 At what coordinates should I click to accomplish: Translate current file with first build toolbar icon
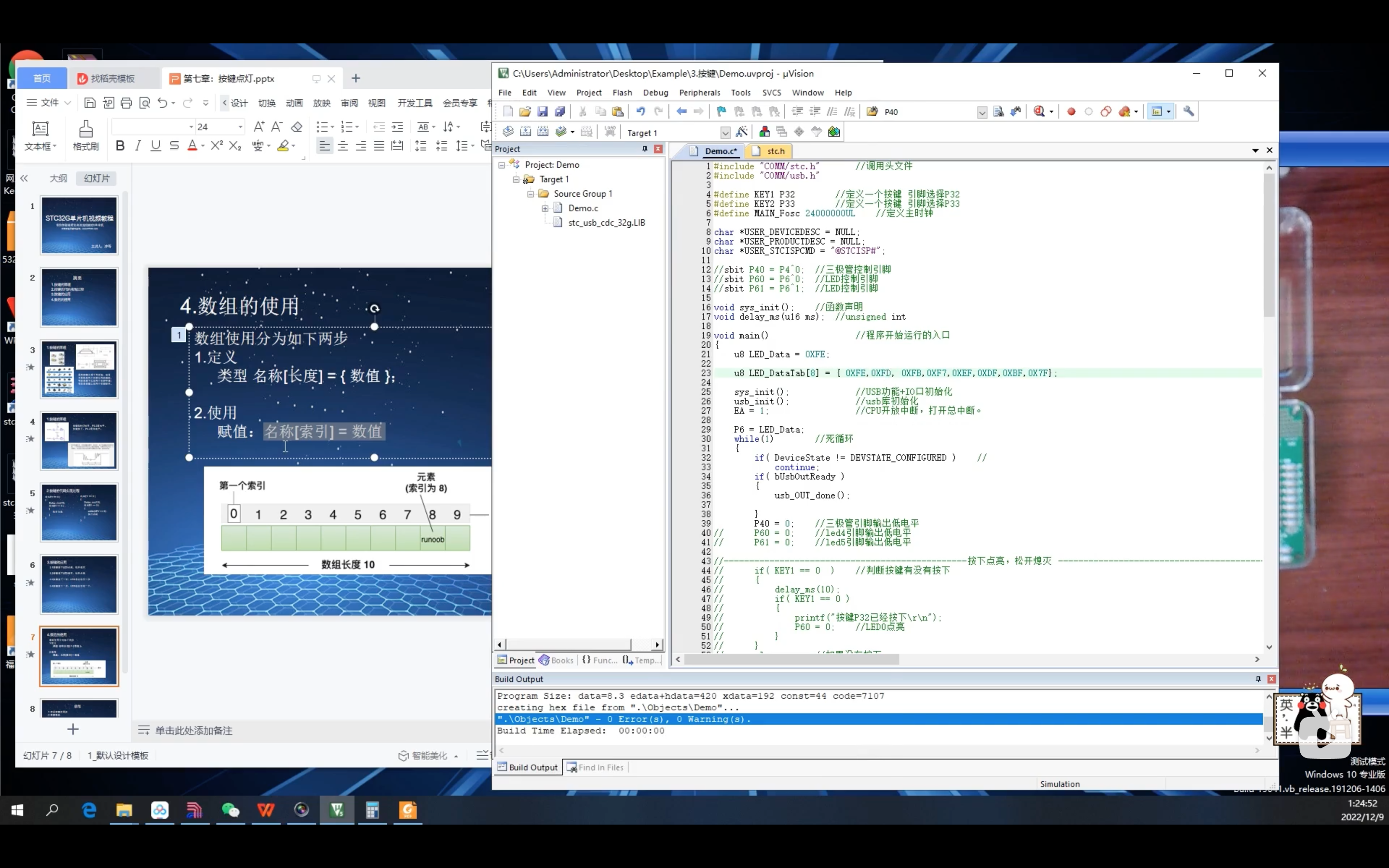(x=508, y=132)
